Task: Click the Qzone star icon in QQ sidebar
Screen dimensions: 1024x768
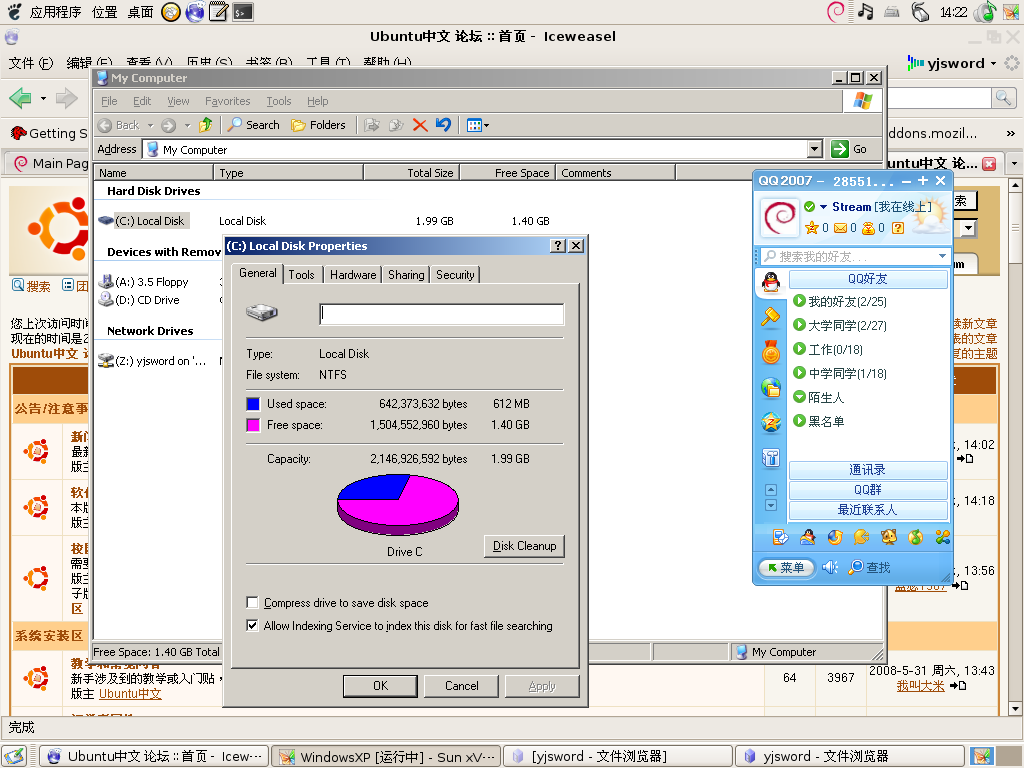Action: (x=771, y=423)
